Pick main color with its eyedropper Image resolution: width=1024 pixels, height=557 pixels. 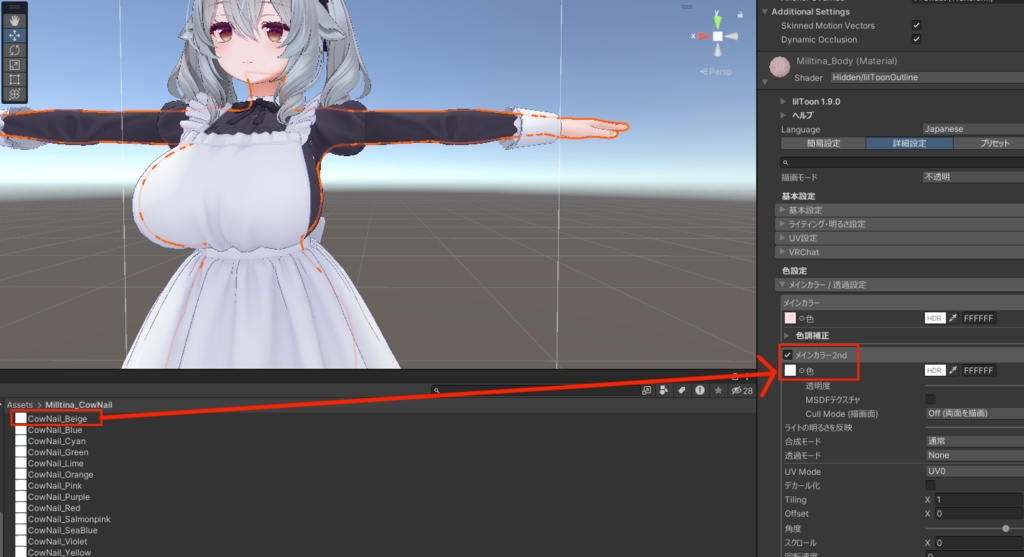click(953, 318)
